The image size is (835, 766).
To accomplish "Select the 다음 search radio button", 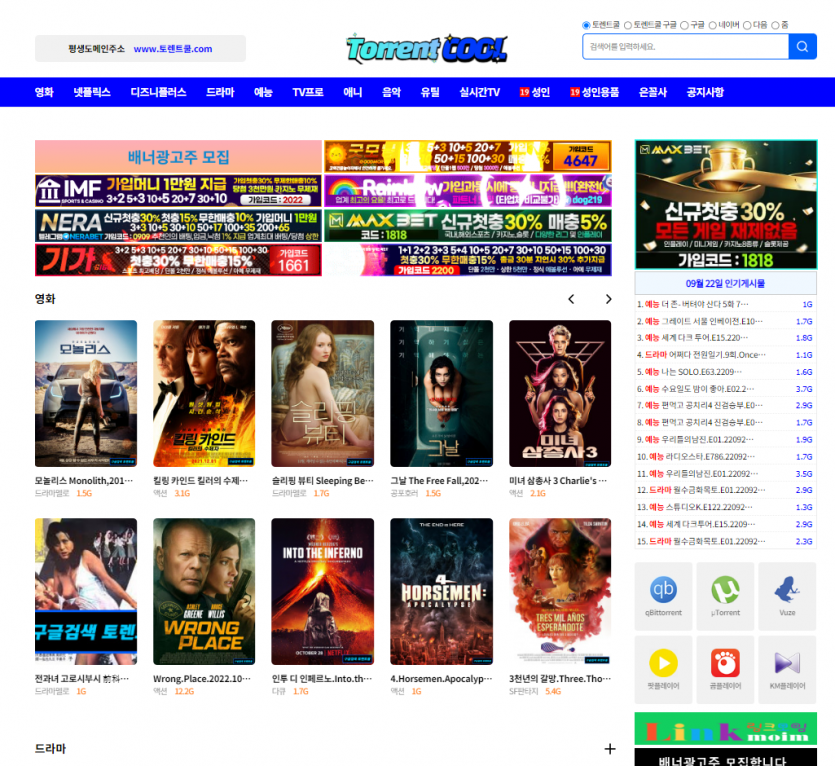I will point(747,25).
